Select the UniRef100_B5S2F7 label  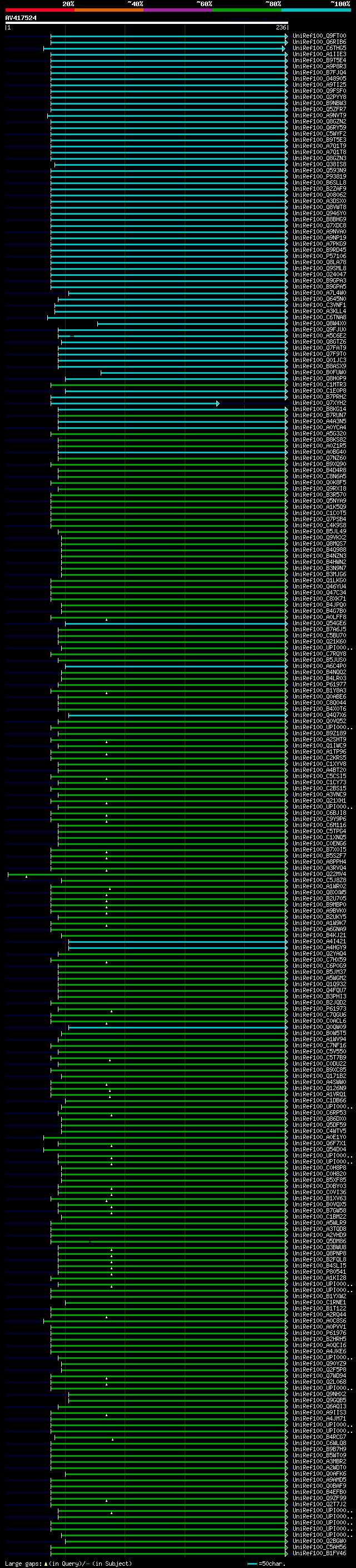319,855
